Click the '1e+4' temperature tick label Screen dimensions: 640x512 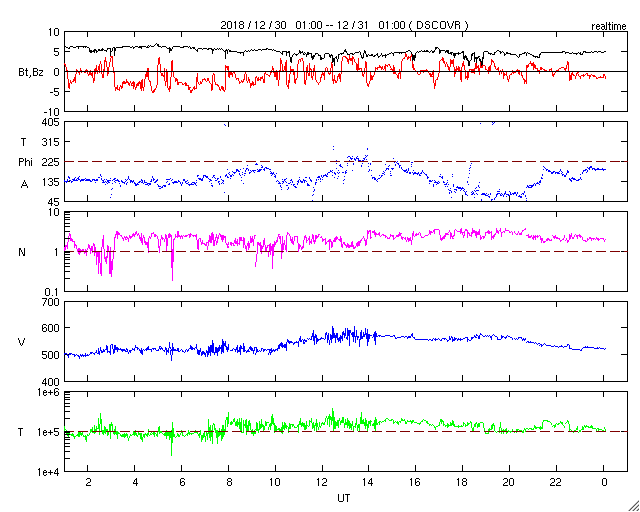[x=50, y=472]
